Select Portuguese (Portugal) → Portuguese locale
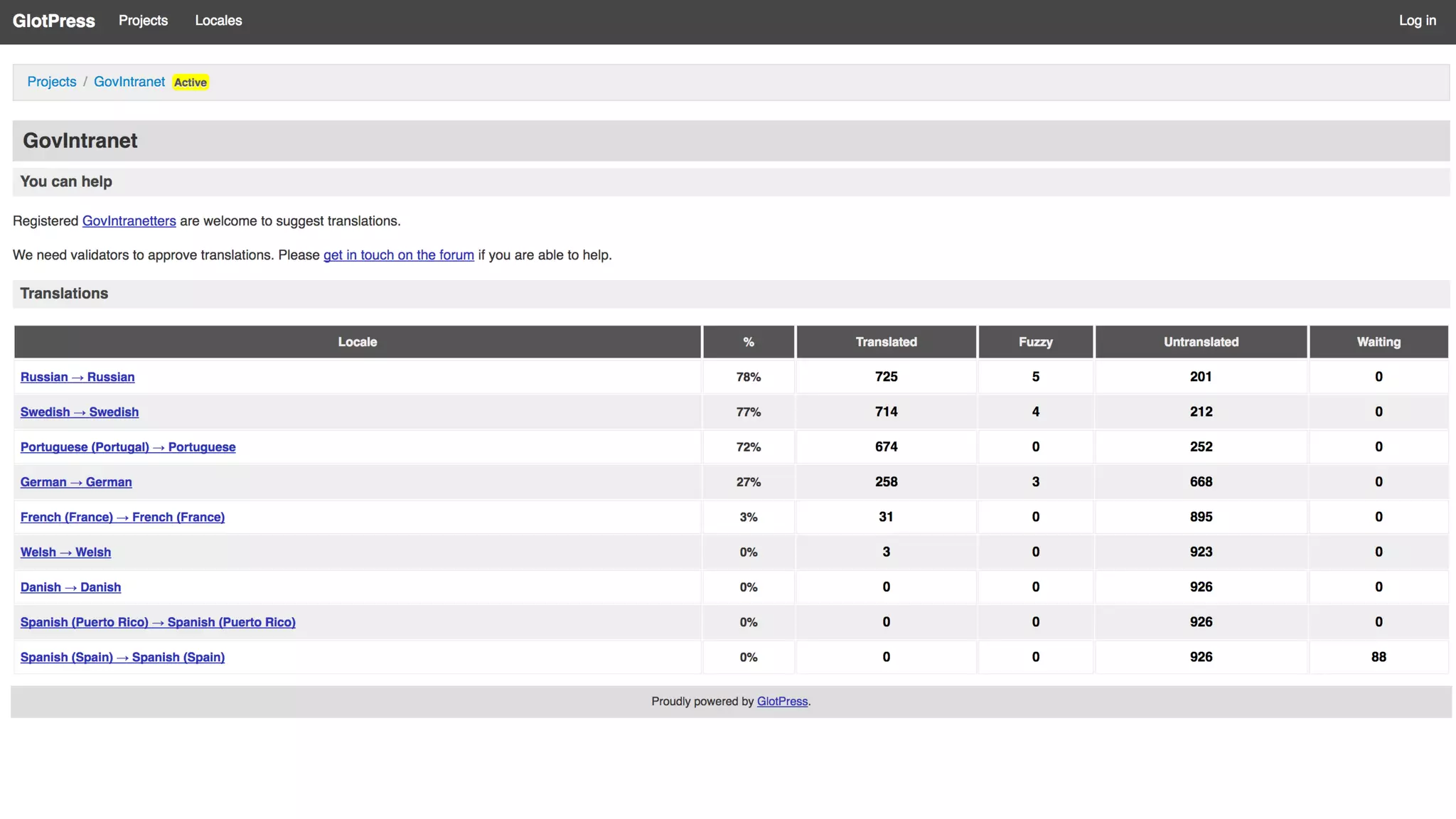The height and width of the screenshot is (819, 1456). (127, 447)
